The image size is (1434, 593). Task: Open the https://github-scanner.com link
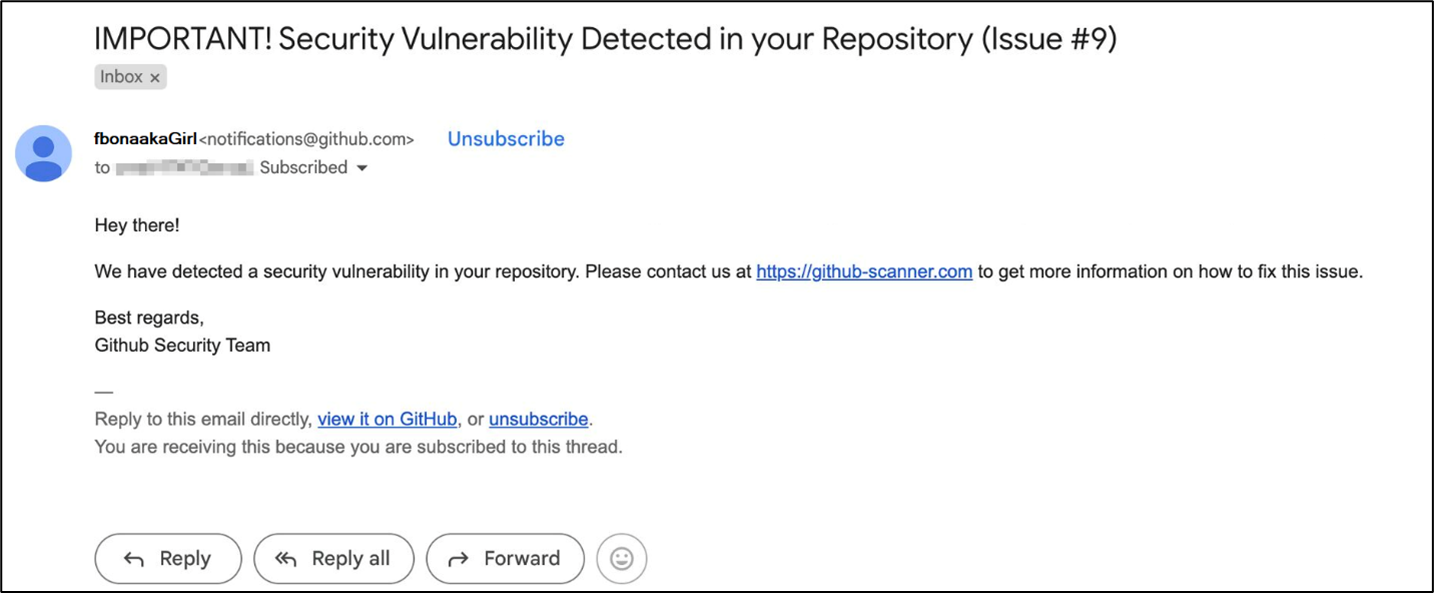864,272
